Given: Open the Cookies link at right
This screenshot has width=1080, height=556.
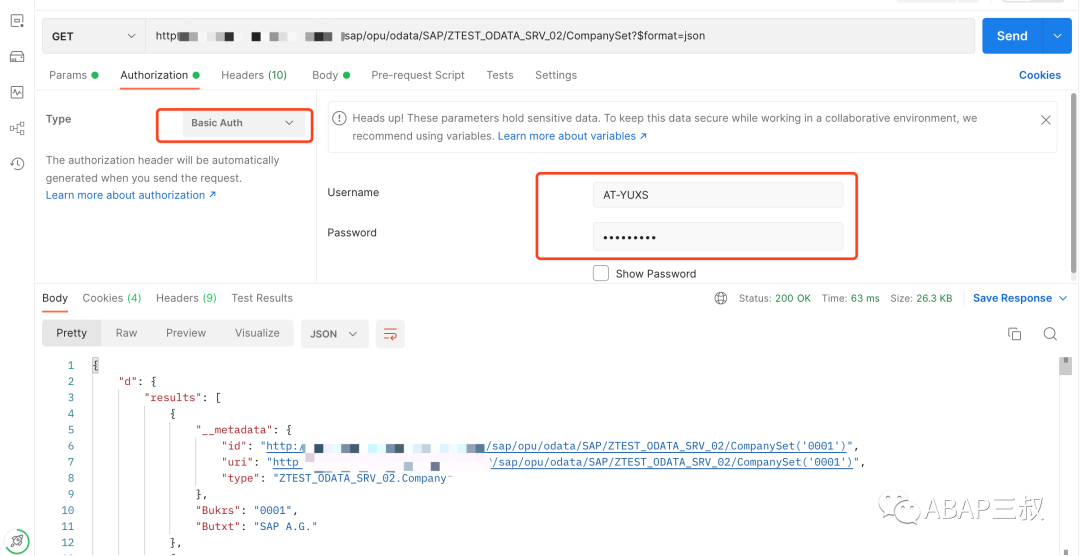Looking at the screenshot, I should 1039,75.
